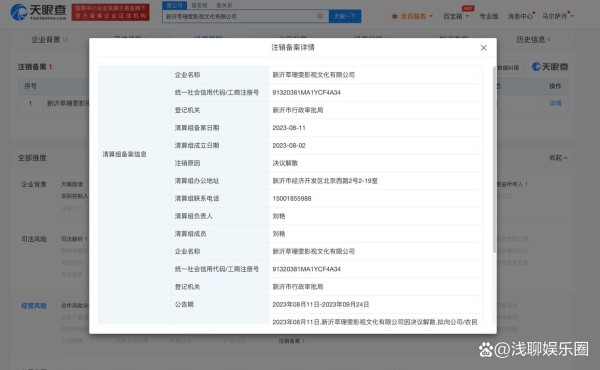This screenshot has width=600, height=370.
Task: Open the 会员服务 dropdown
Action: tap(412, 16)
